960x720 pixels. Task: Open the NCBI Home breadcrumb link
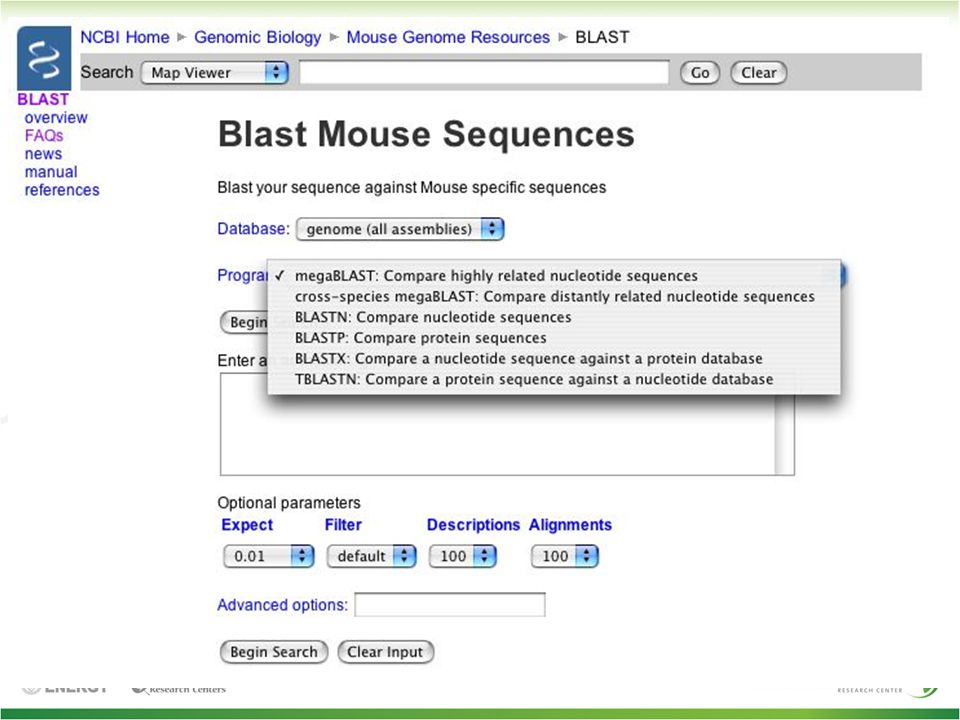click(x=125, y=37)
